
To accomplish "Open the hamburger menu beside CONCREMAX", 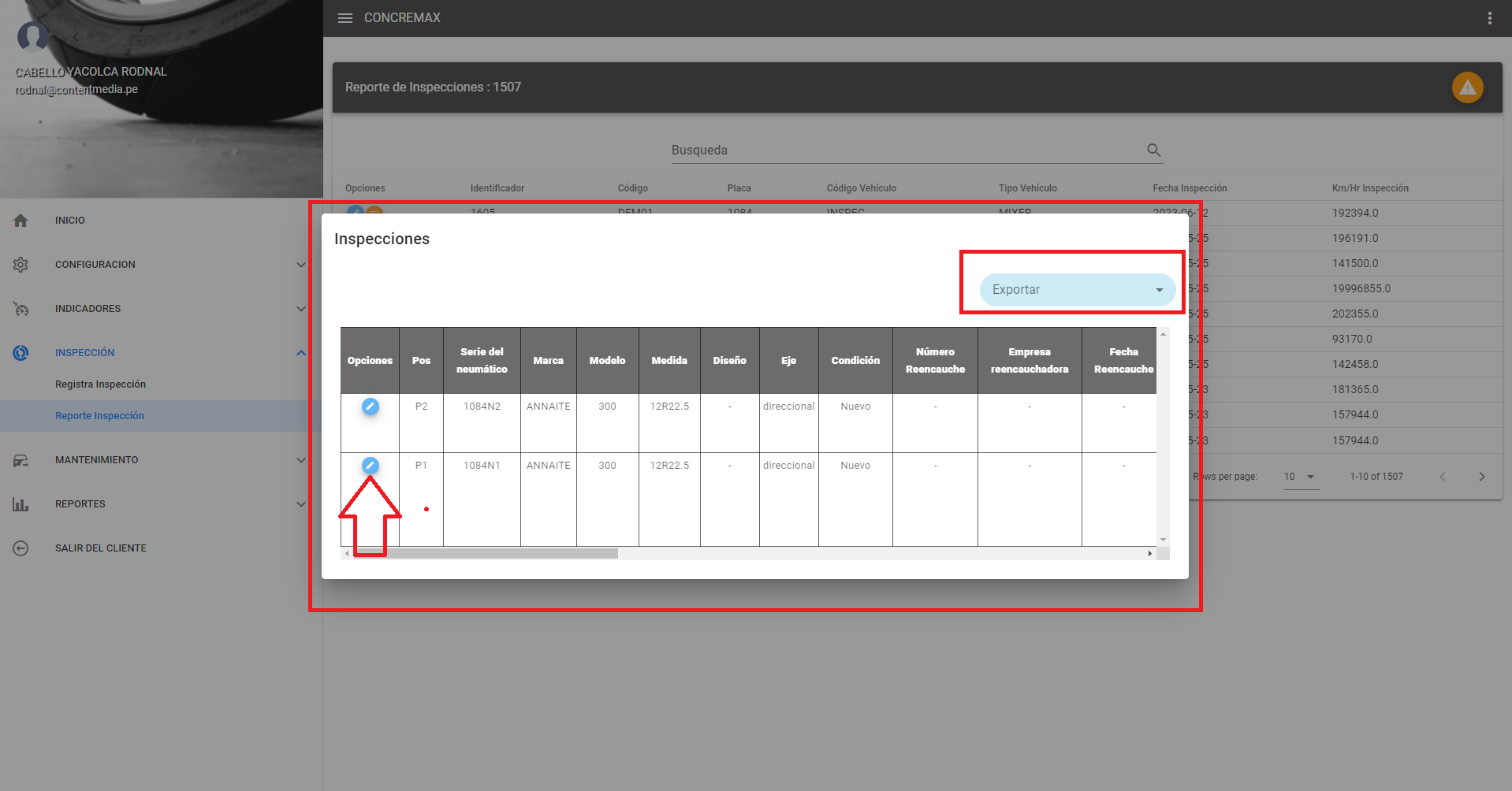I will point(345,18).
